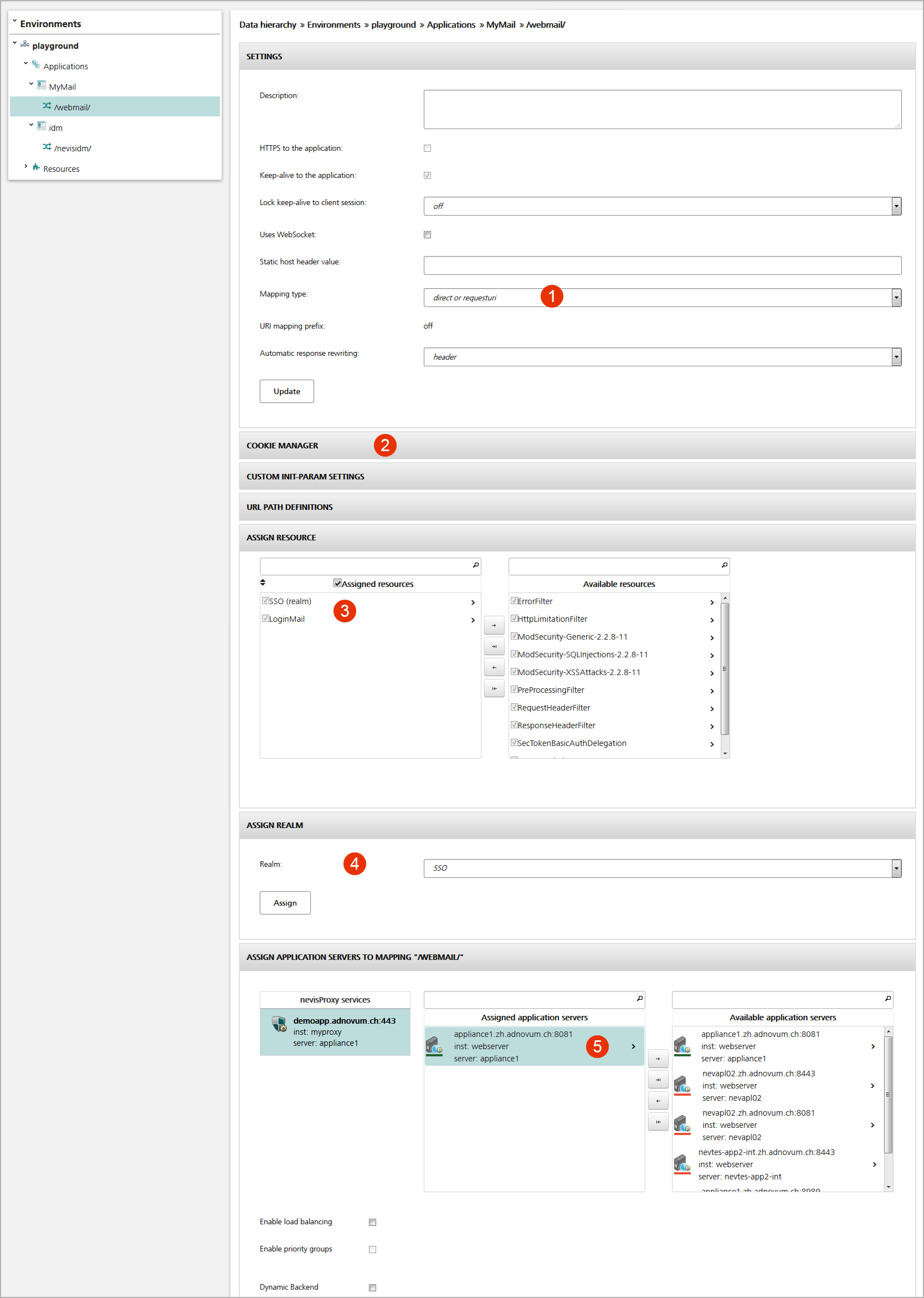Collapse the Assign Resource section header
The width and height of the screenshot is (924, 1298).
point(577,538)
